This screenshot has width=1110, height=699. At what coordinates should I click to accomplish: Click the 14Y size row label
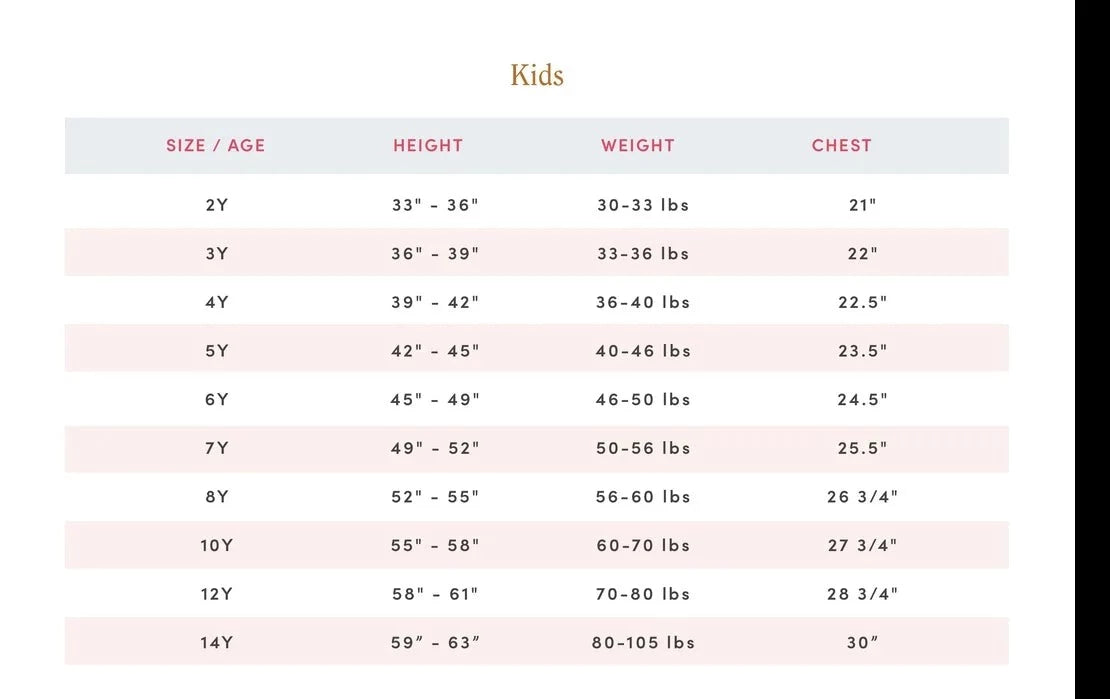click(217, 642)
